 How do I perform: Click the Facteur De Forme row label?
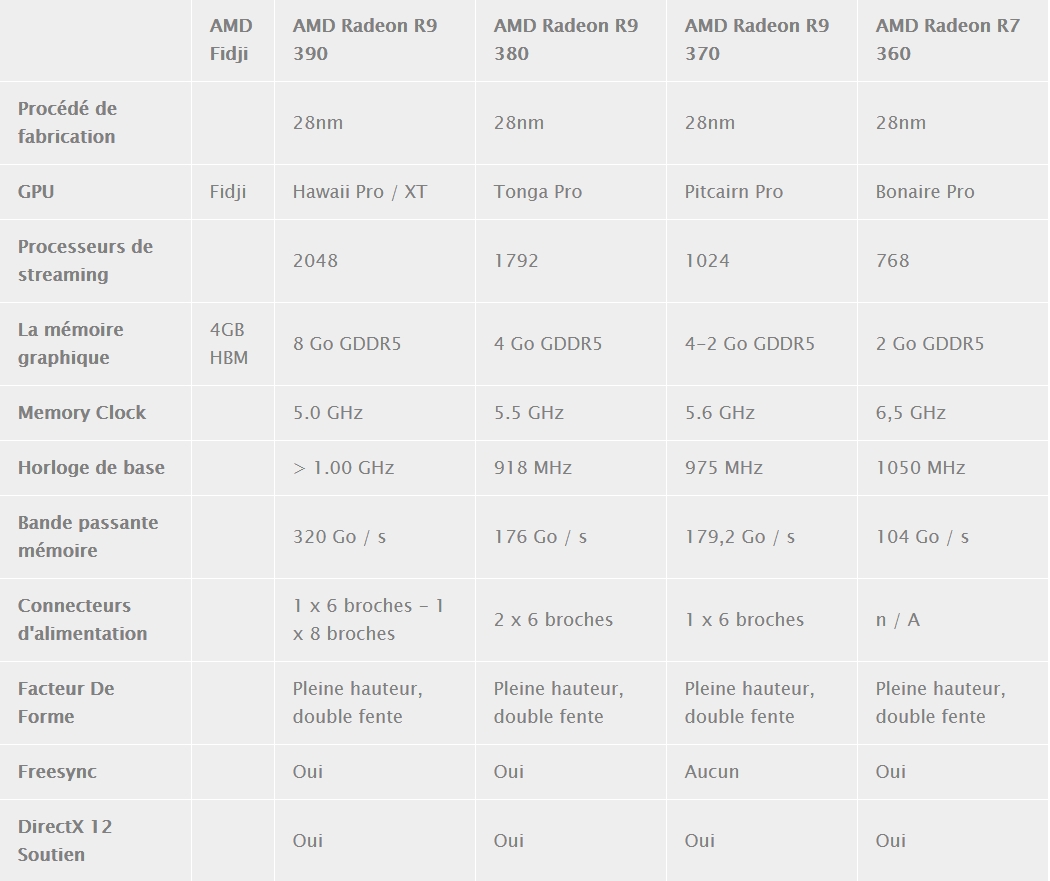[66, 702]
